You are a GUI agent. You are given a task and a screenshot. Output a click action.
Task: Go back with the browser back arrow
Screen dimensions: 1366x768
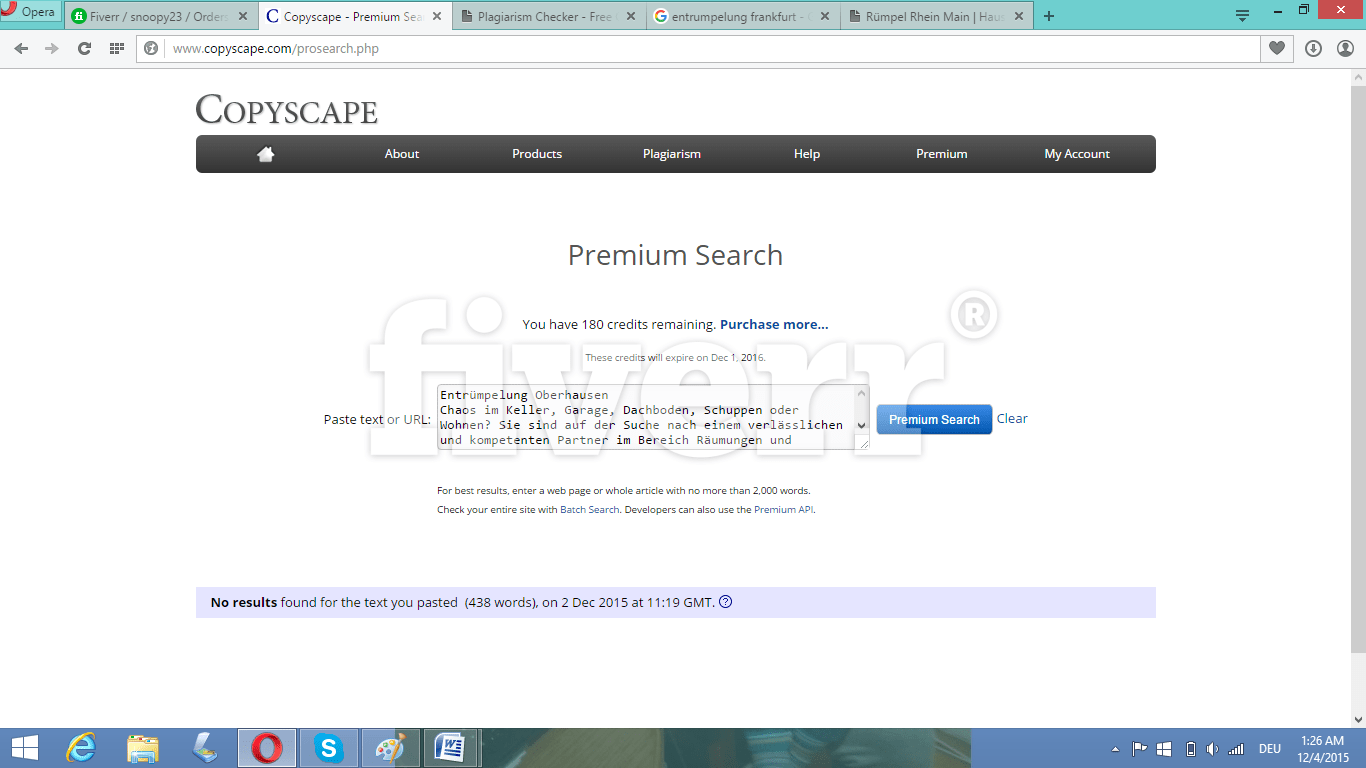[x=21, y=48]
